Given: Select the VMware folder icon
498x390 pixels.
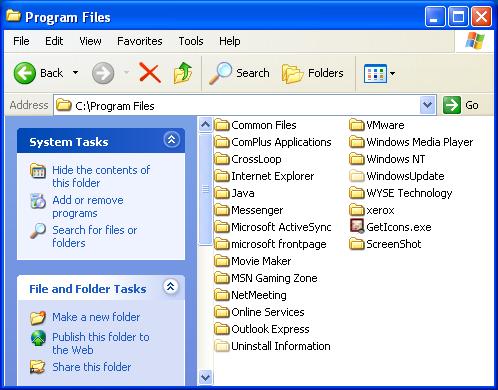Looking at the screenshot, I should click(357, 125).
